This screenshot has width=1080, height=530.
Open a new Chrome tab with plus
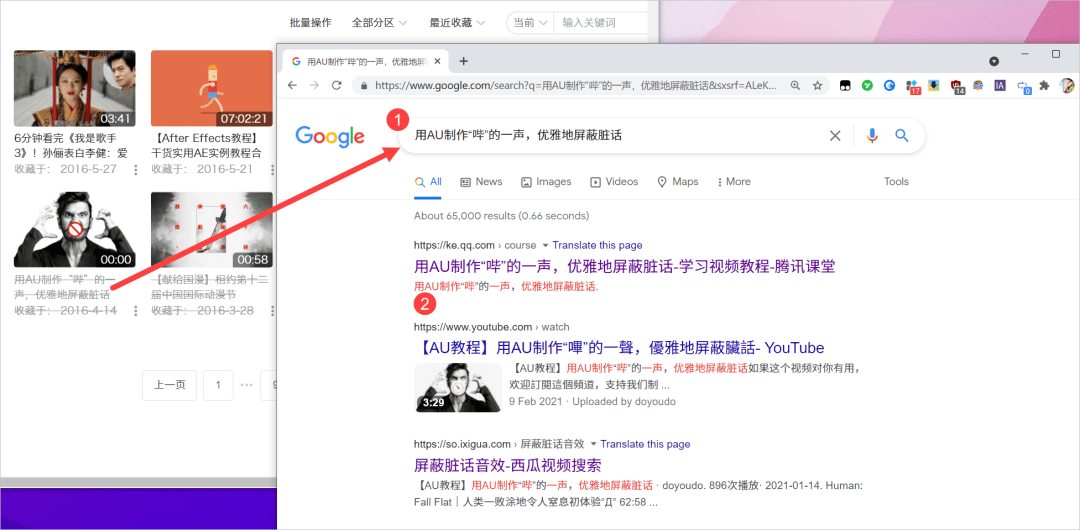click(x=464, y=61)
